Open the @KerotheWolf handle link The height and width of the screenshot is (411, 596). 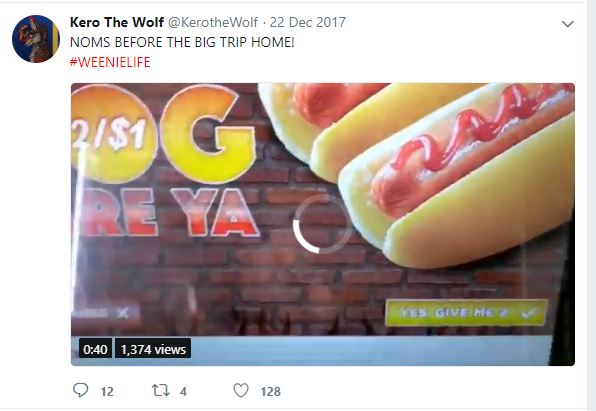point(213,22)
